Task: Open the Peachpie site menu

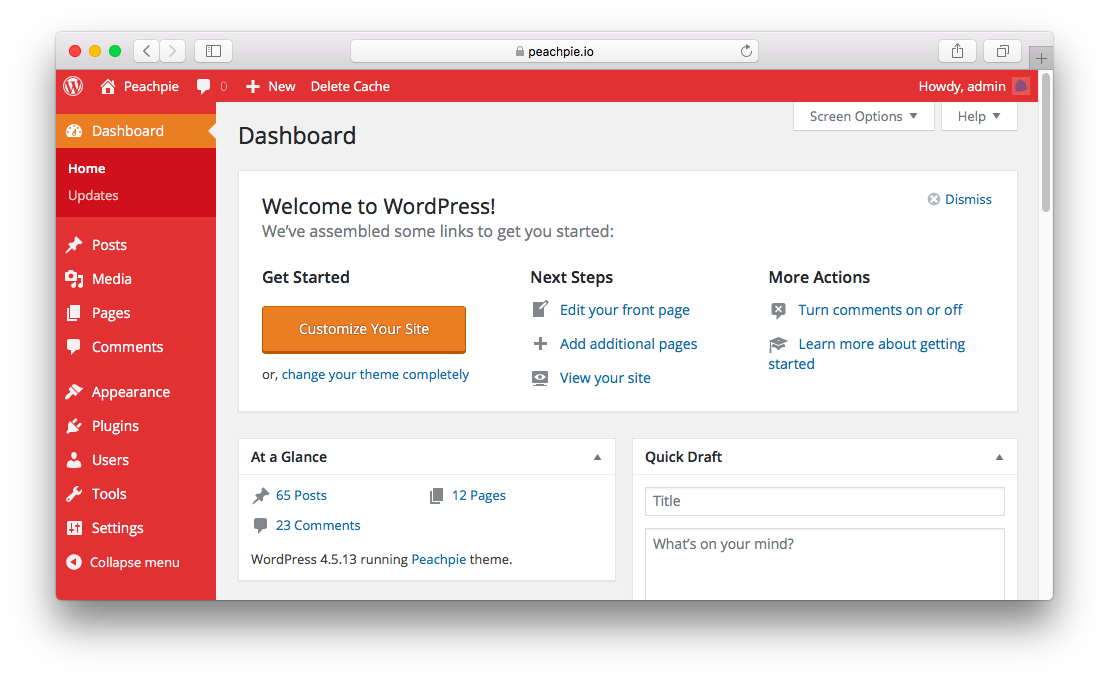Action: coord(139,86)
